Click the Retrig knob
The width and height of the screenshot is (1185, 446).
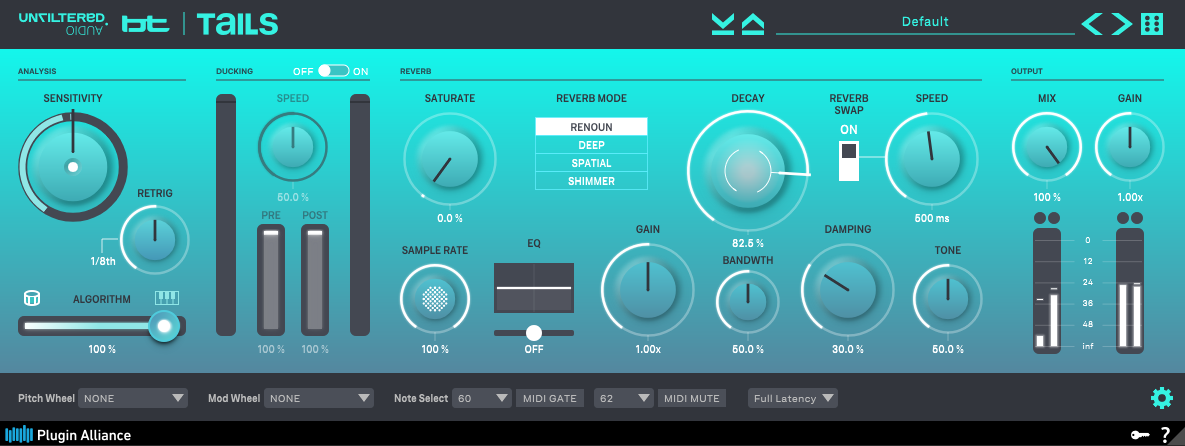click(154, 239)
